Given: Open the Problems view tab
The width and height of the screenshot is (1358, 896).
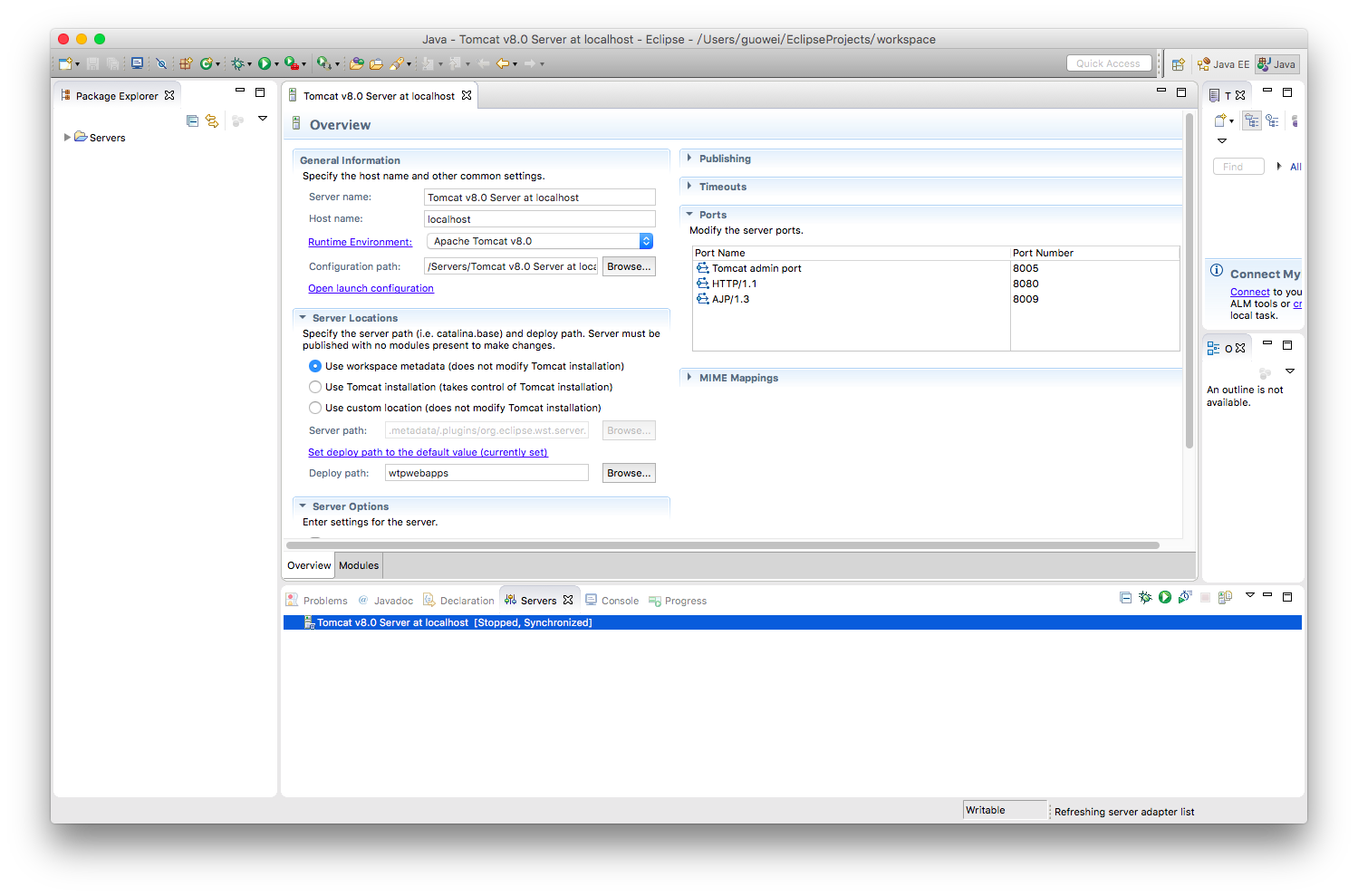Looking at the screenshot, I should tap(318, 601).
